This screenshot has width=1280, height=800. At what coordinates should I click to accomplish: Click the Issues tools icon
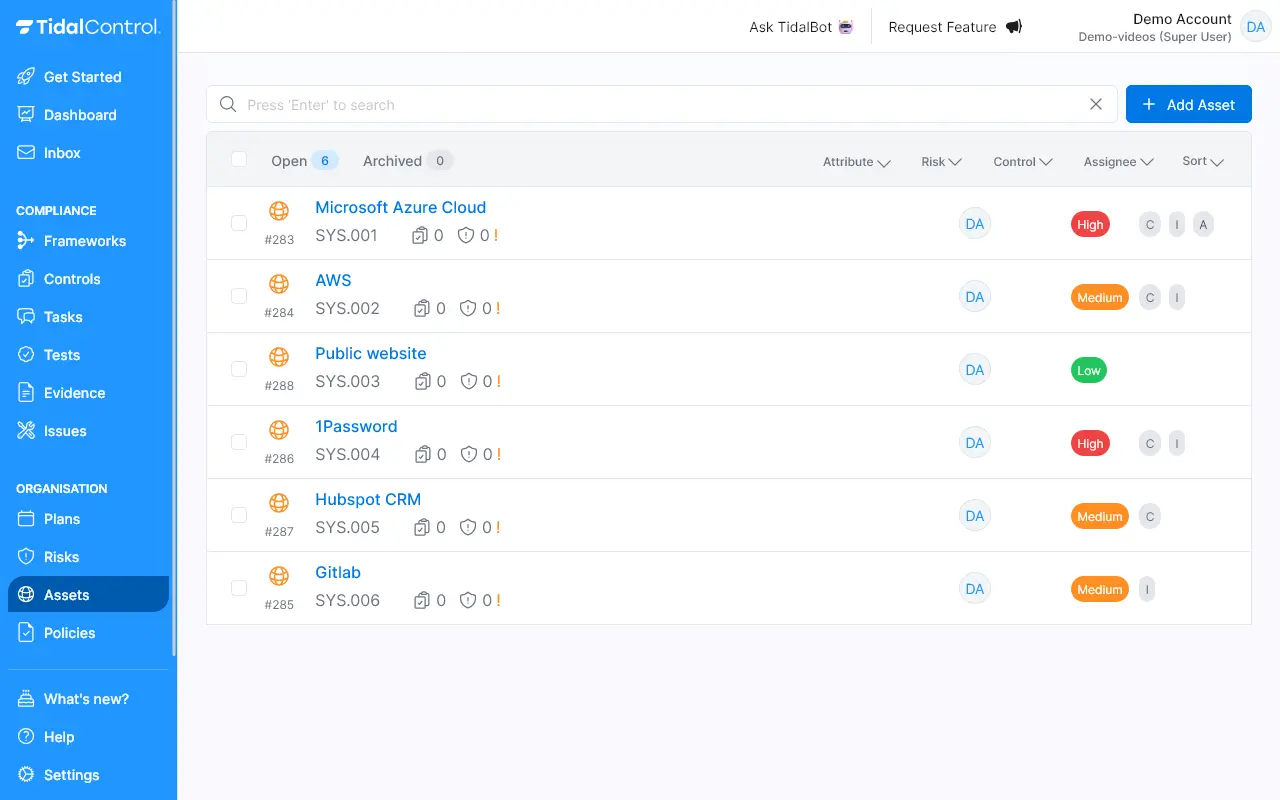tap(26, 431)
